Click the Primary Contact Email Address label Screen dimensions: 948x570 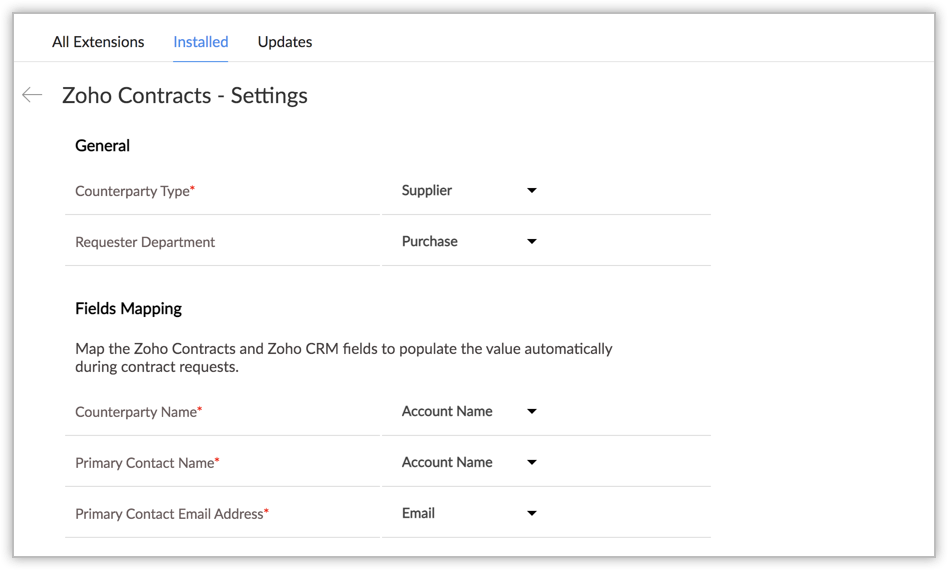tap(169, 514)
